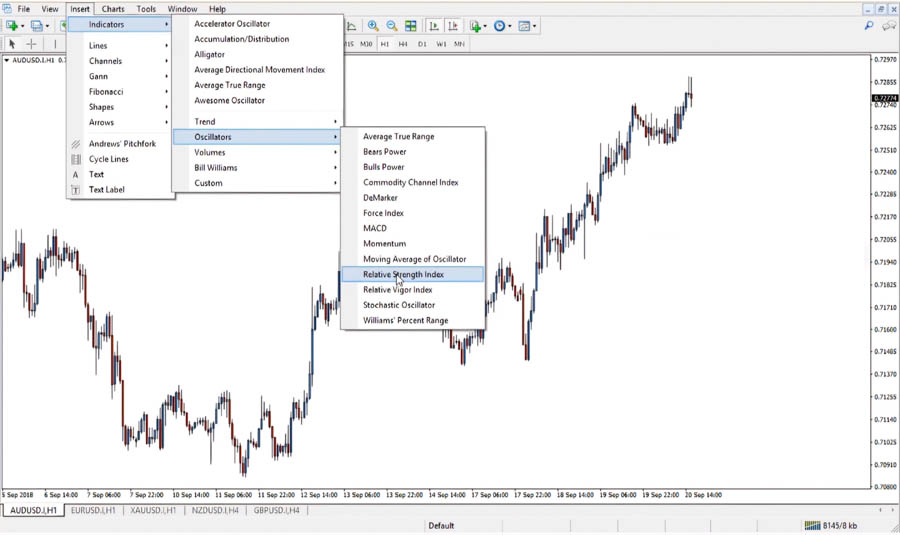The height and width of the screenshot is (535, 900).
Task: Open the Templates dropdown arrow
Action: pyautogui.click(x=534, y=26)
